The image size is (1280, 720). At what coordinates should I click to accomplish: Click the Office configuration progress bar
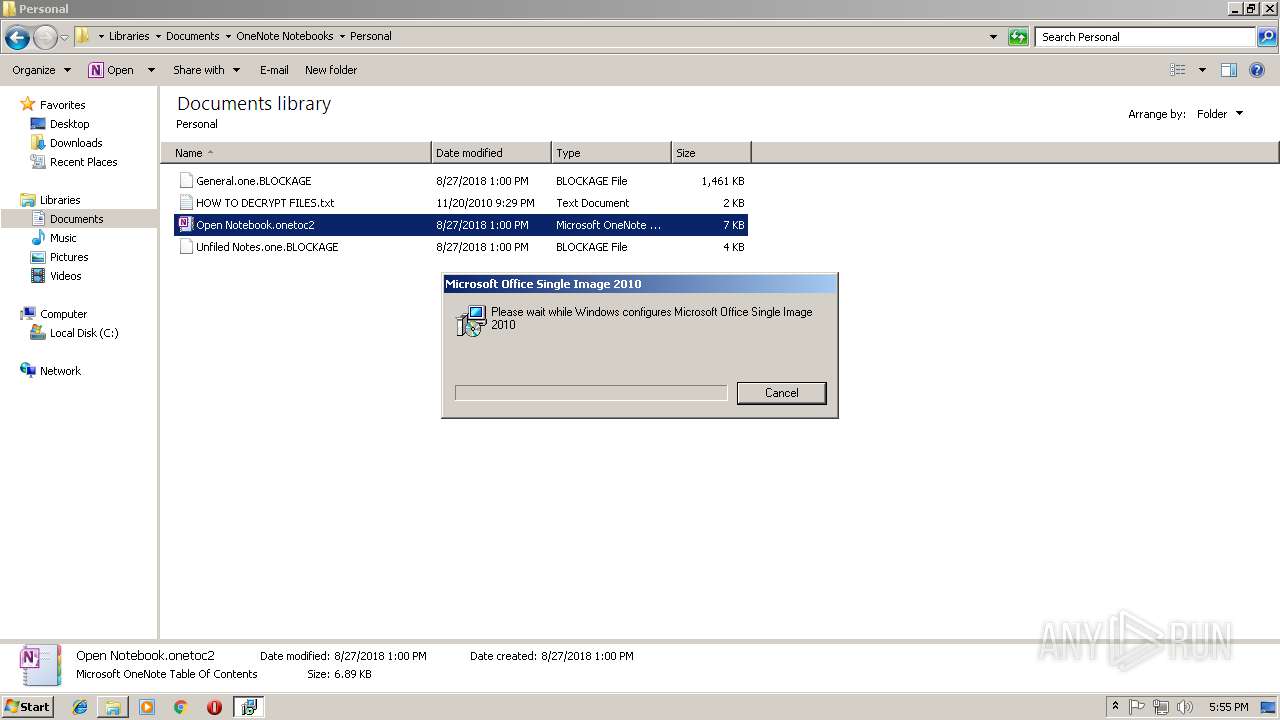[x=591, y=393]
